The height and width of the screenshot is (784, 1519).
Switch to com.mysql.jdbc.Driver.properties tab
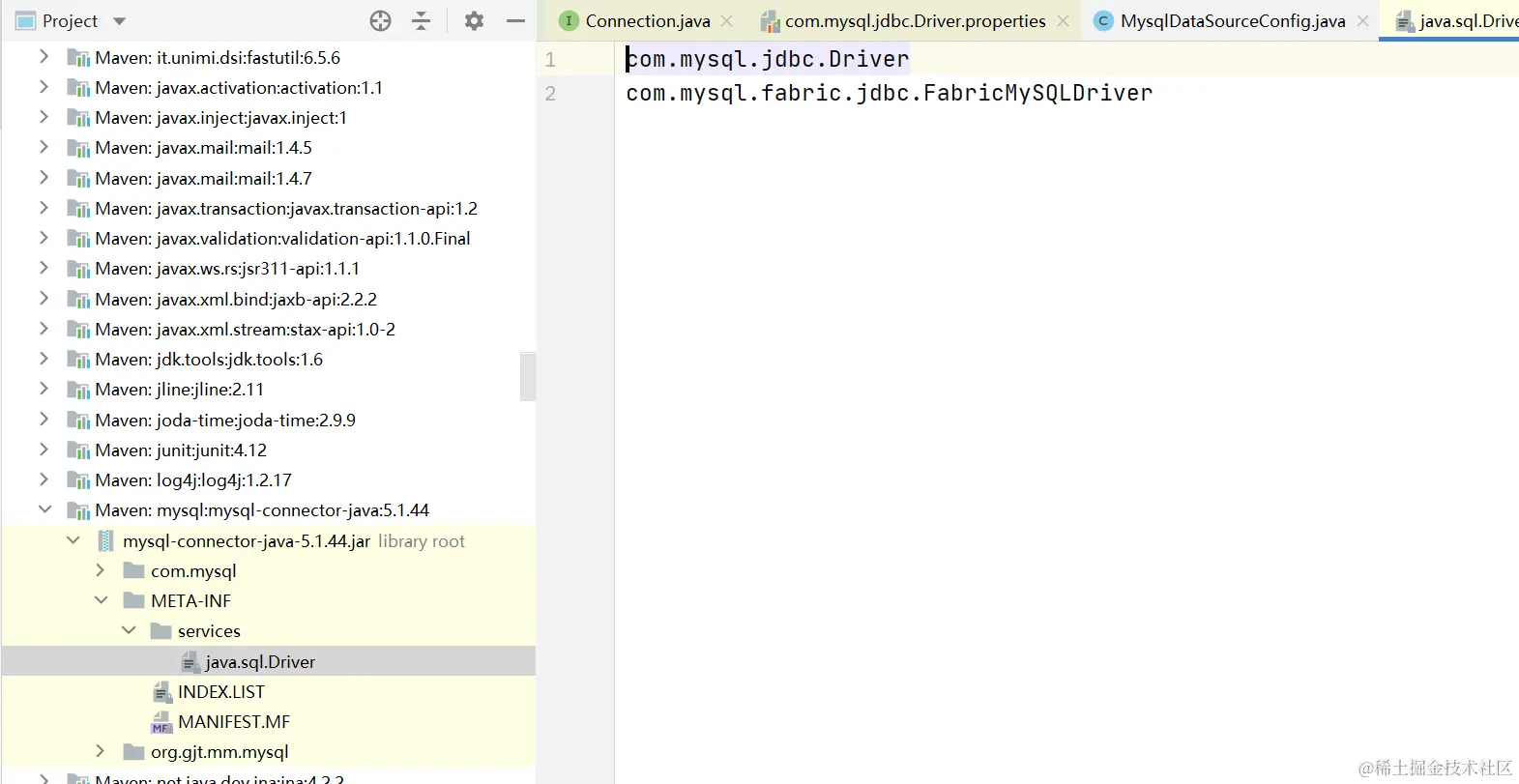[915, 20]
